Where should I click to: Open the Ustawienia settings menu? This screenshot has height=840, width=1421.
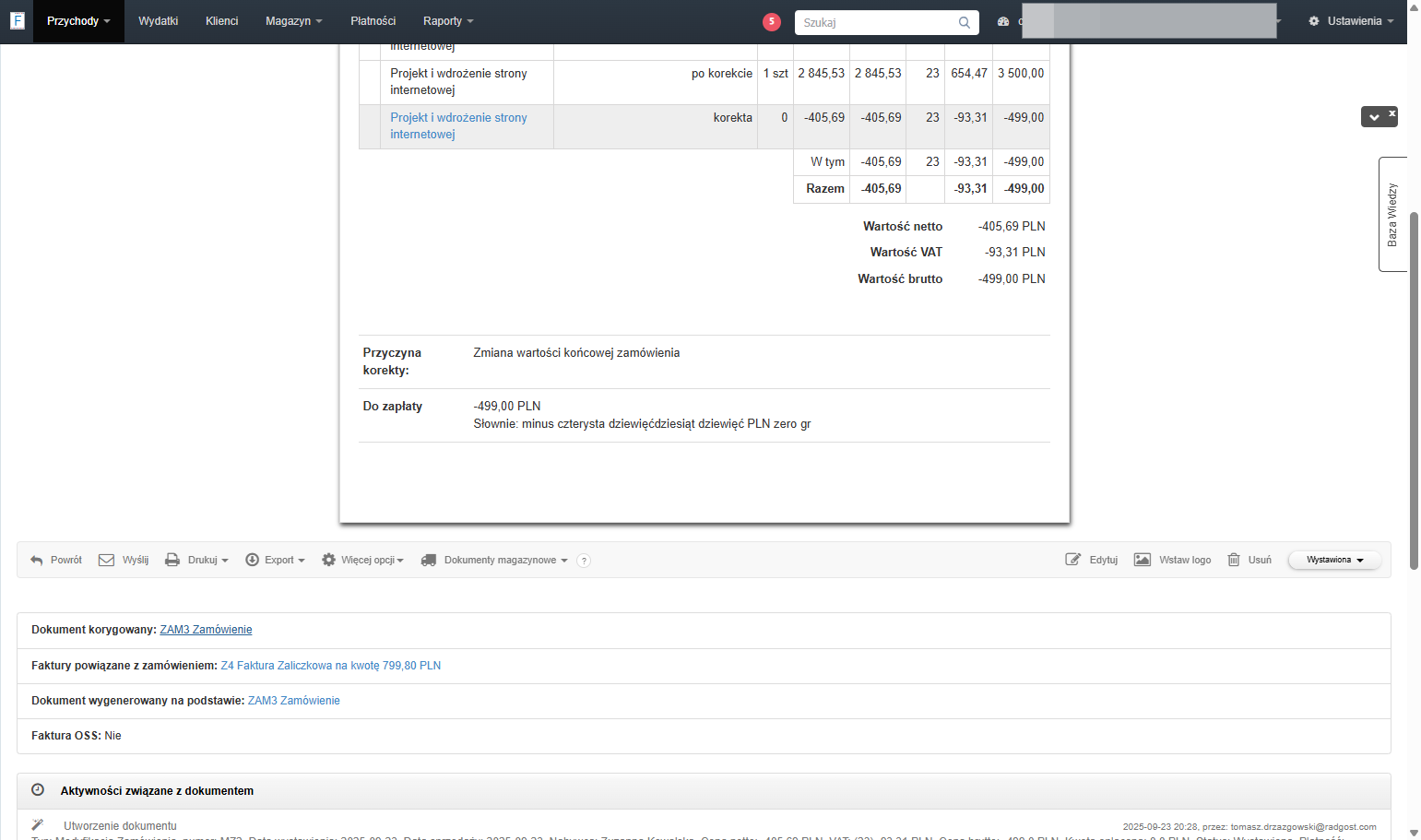point(1351,21)
